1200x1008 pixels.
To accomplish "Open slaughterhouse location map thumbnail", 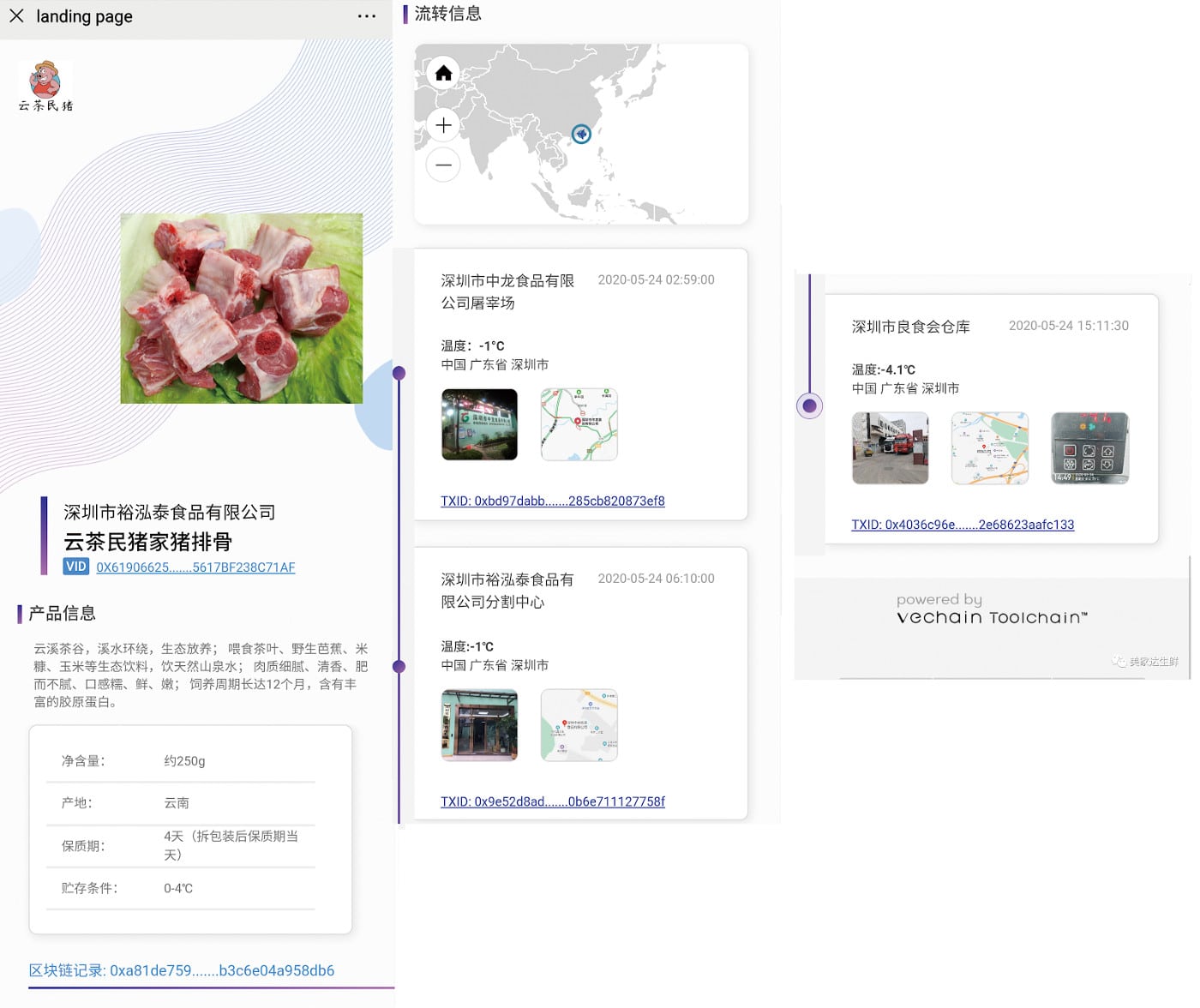I will 579,424.
